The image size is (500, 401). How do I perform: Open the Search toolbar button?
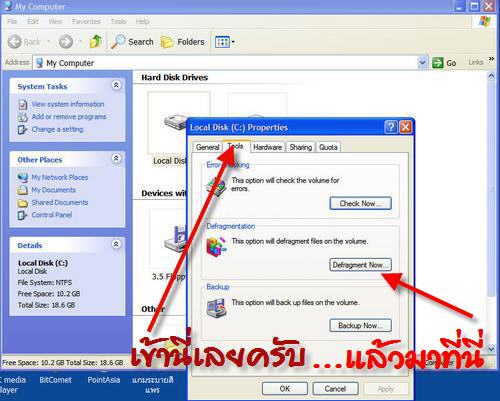click(x=132, y=42)
